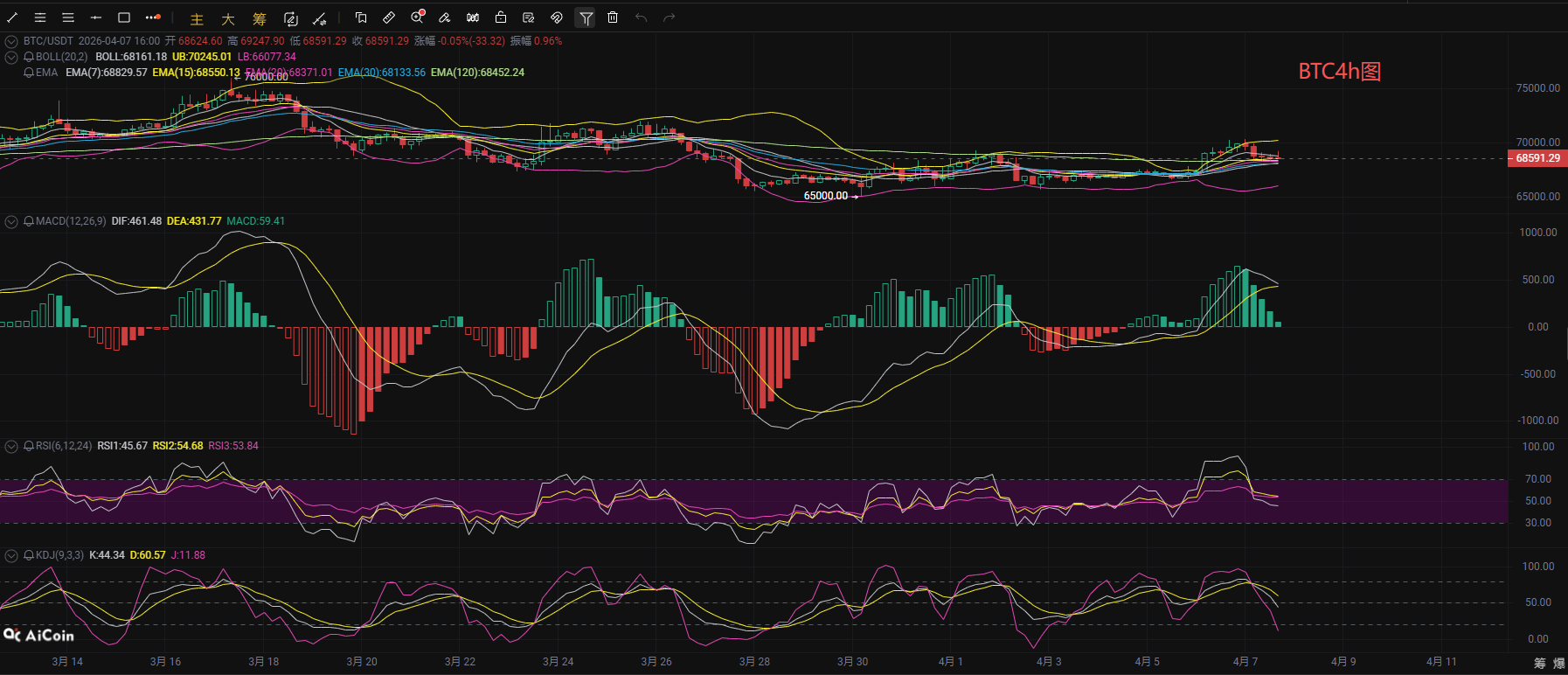Toggle the RSI indicator alert bell

[x=29, y=446]
